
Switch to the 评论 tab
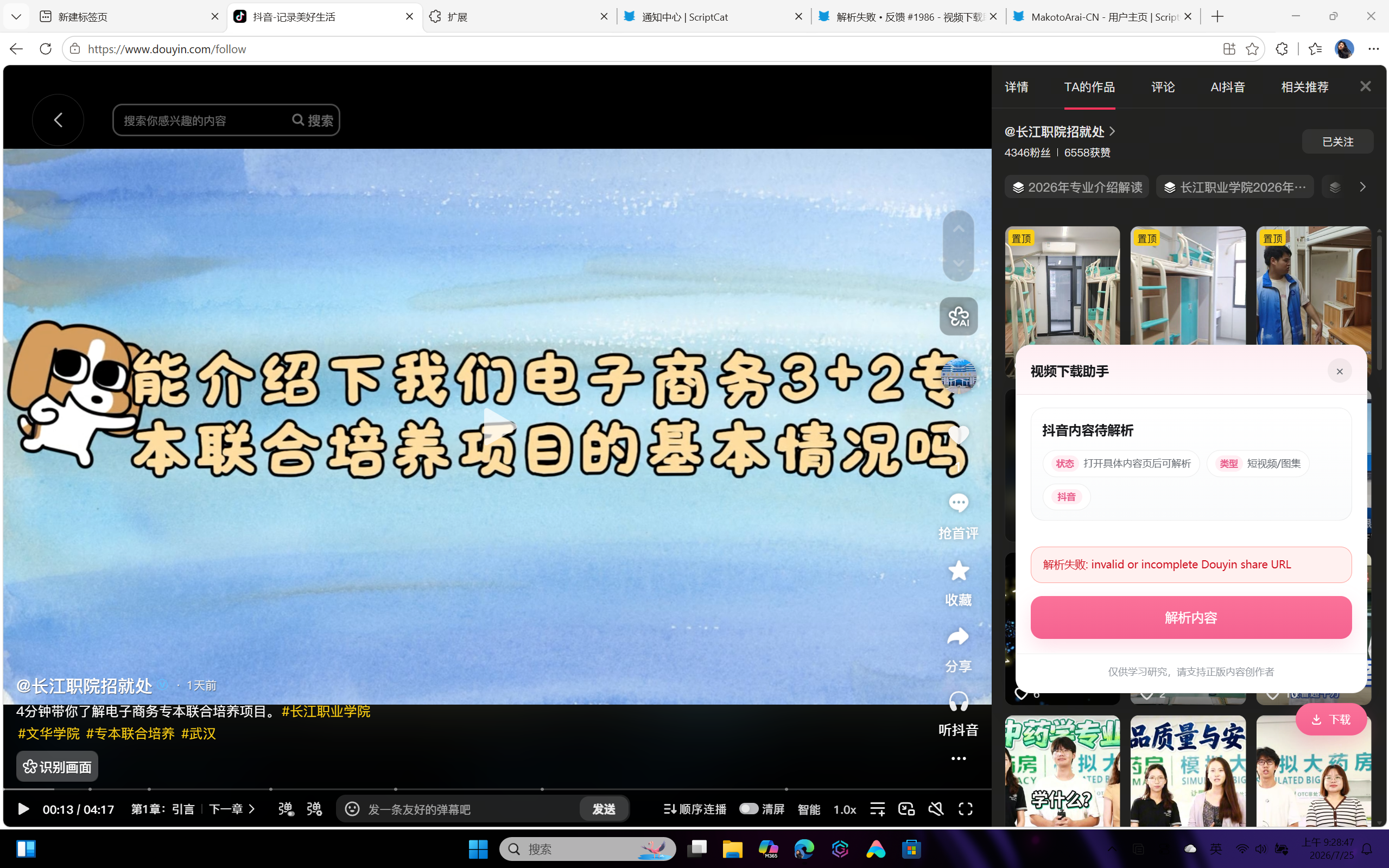coord(1163,87)
